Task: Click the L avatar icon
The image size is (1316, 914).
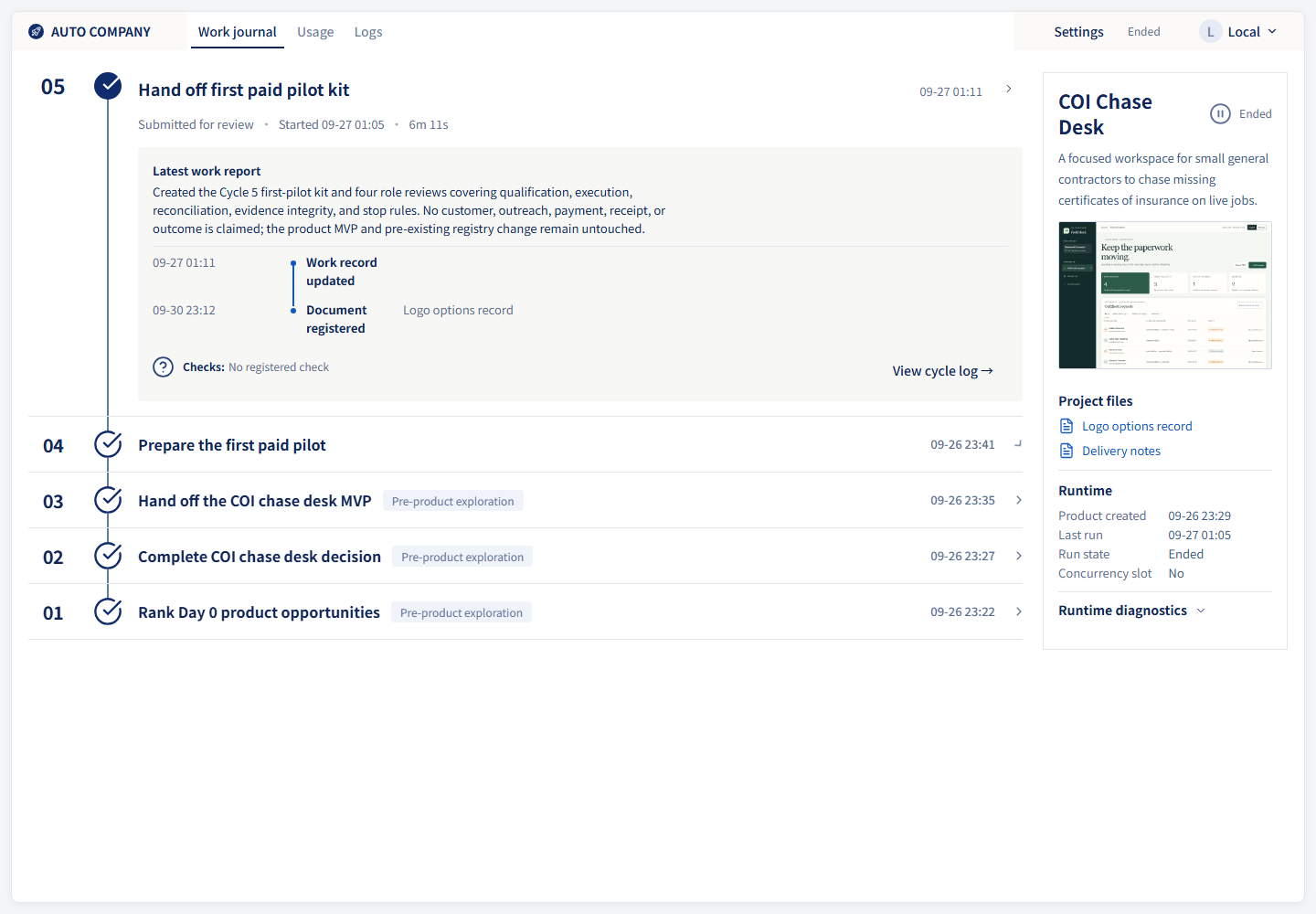Action: tap(1210, 32)
